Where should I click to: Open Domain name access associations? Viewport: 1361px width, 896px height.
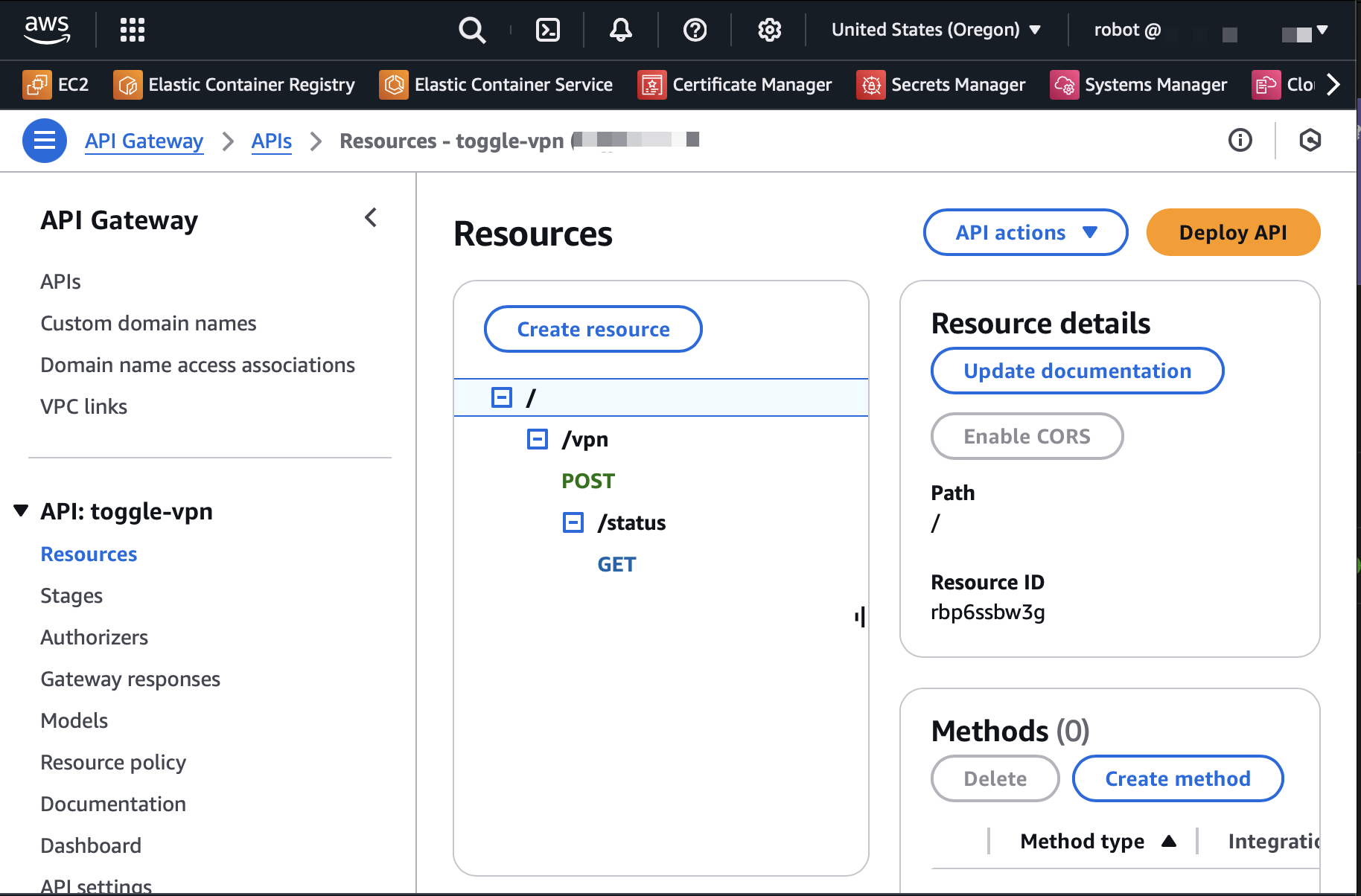[x=197, y=365]
